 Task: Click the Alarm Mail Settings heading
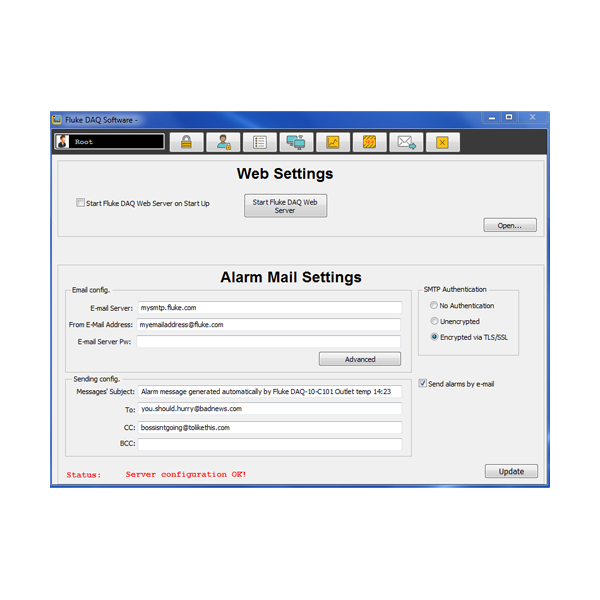(x=291, y=277)
